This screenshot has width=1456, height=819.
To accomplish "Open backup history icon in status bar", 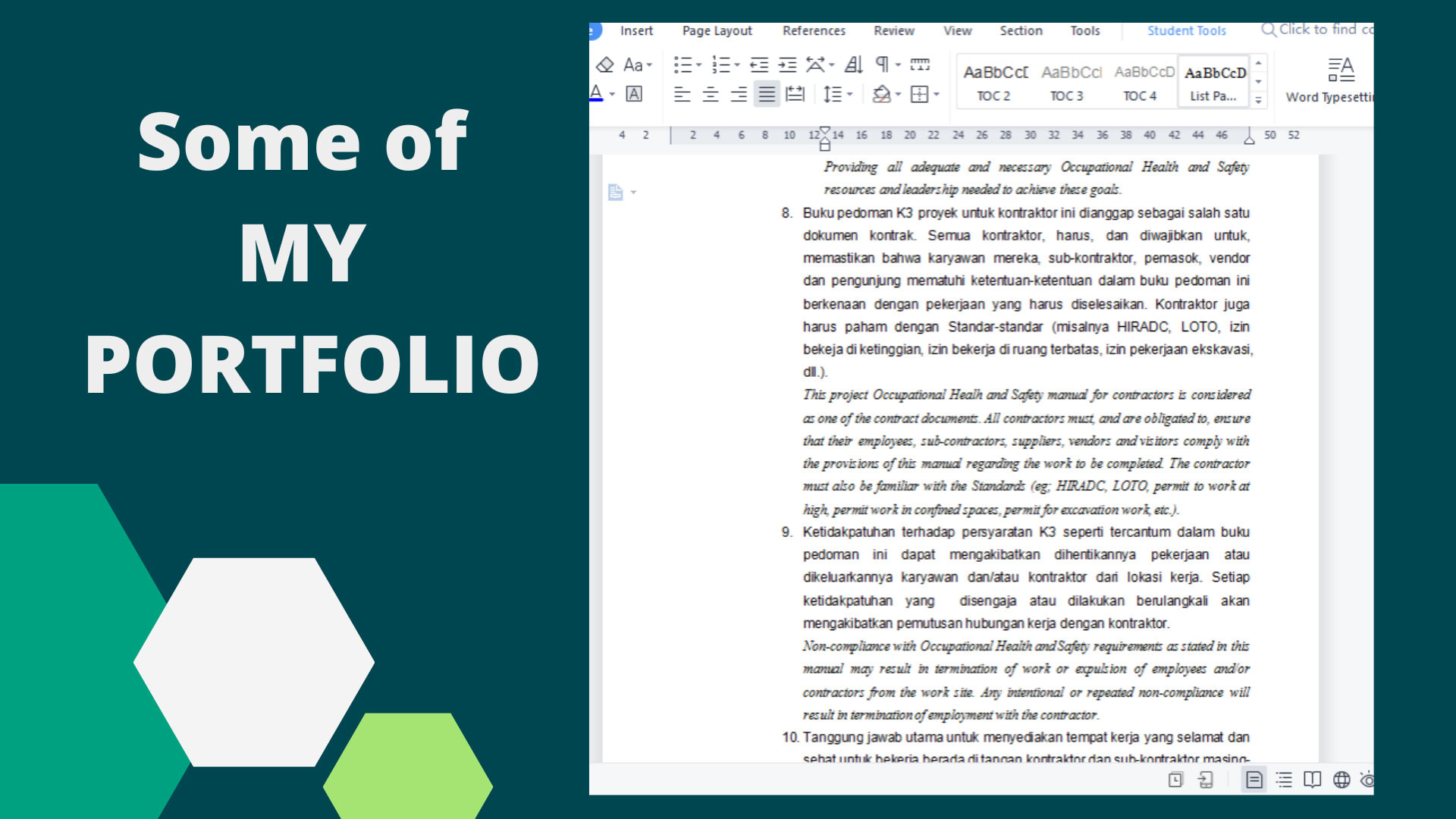I will point(1175,780).
